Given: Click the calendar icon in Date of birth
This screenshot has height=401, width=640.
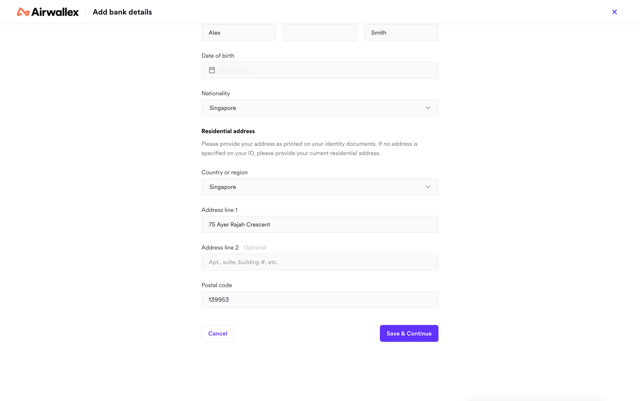Looking at the screenshot, I should click(x=212, y=70).
